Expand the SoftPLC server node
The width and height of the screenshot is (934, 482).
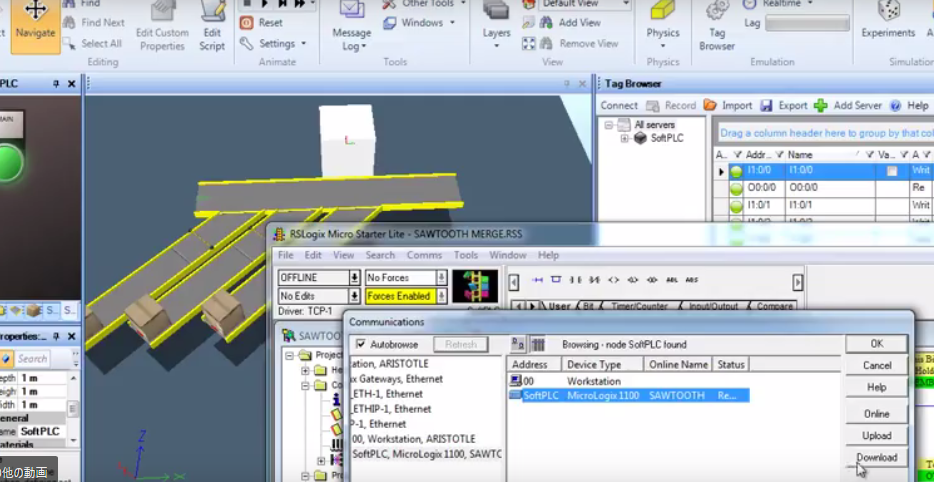point(624,138)
